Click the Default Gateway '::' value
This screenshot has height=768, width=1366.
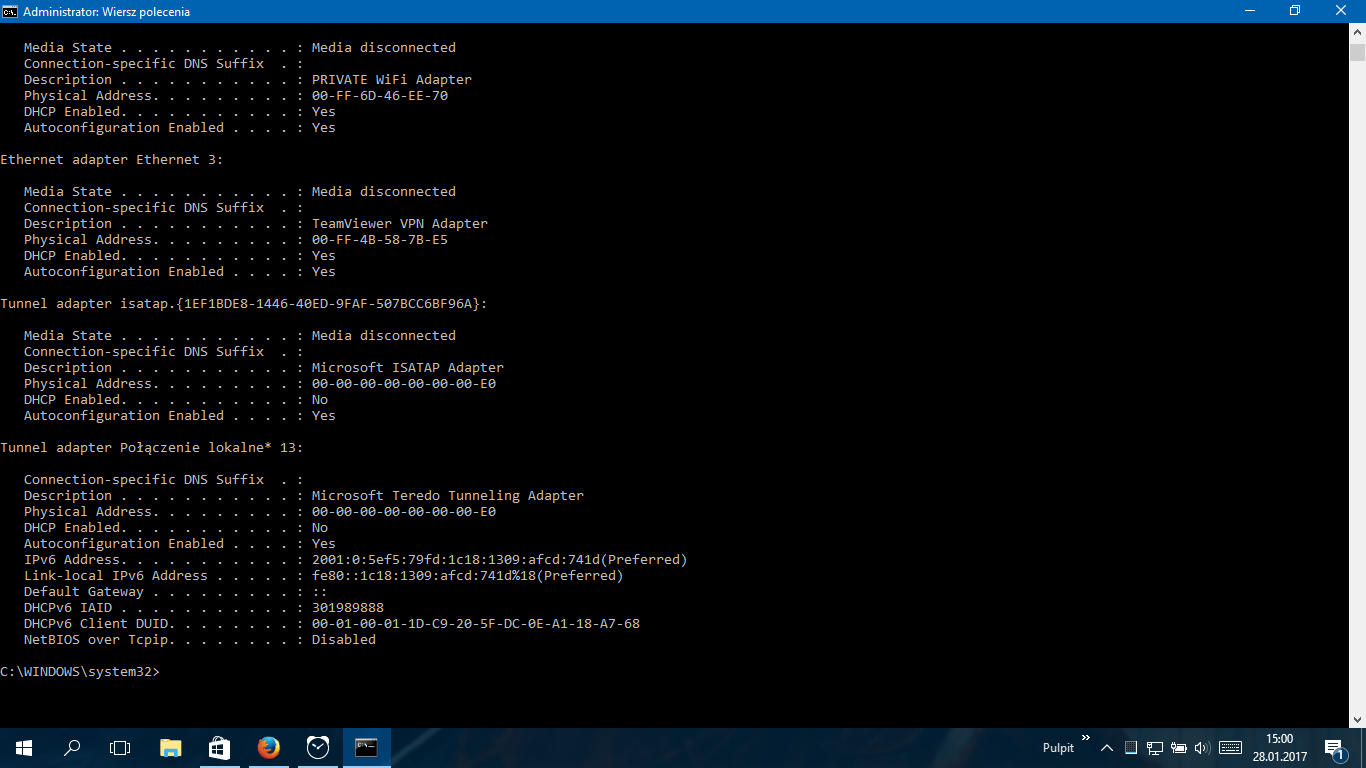(x=319, y=592)
